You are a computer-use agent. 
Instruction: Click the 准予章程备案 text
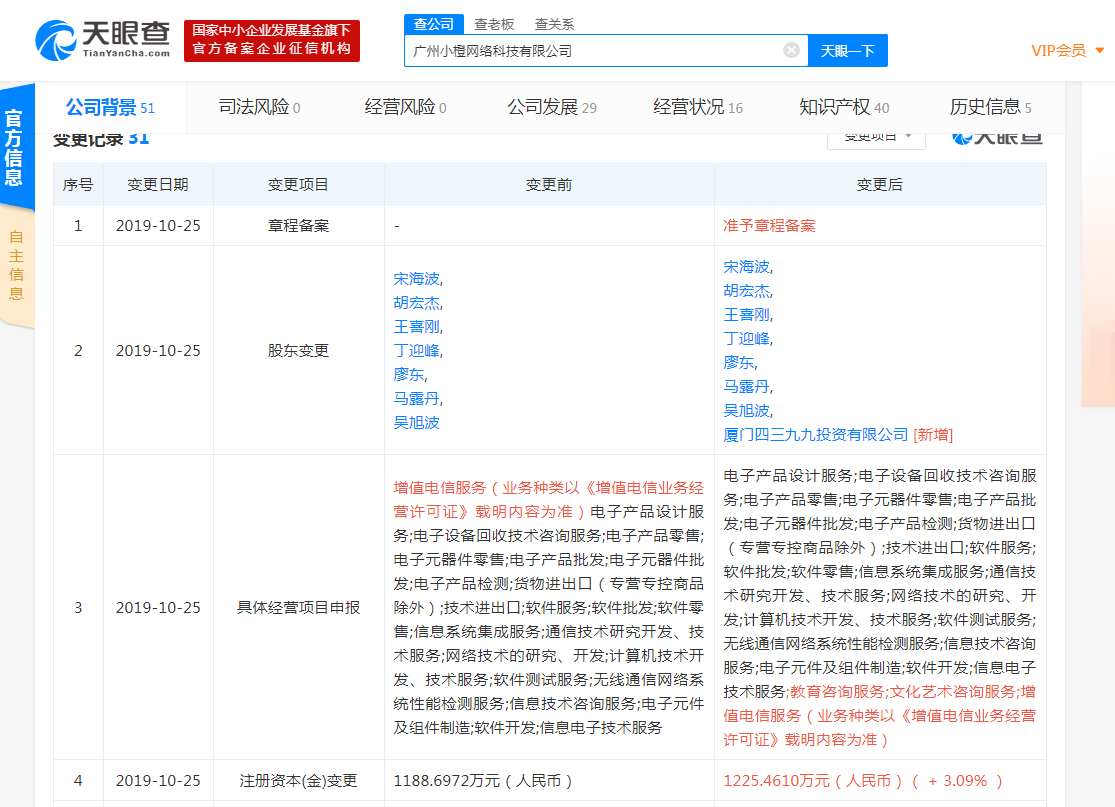click(769, 225)
